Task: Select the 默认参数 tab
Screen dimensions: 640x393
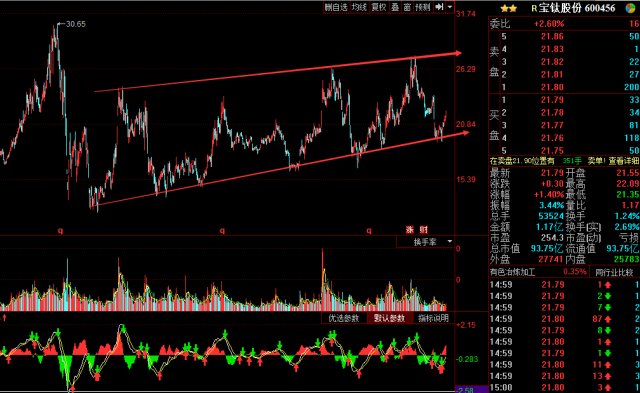Action: click(x=389, y=318)
